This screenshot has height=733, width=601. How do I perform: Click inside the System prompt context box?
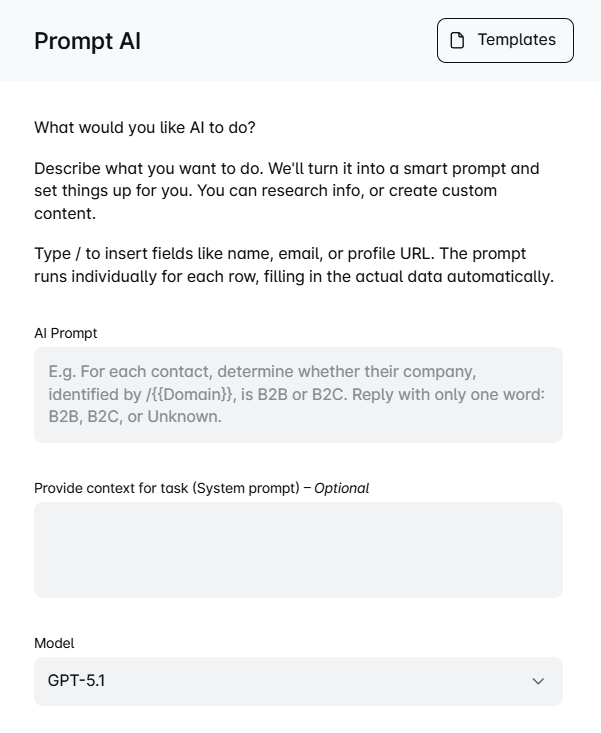(298, 550)
